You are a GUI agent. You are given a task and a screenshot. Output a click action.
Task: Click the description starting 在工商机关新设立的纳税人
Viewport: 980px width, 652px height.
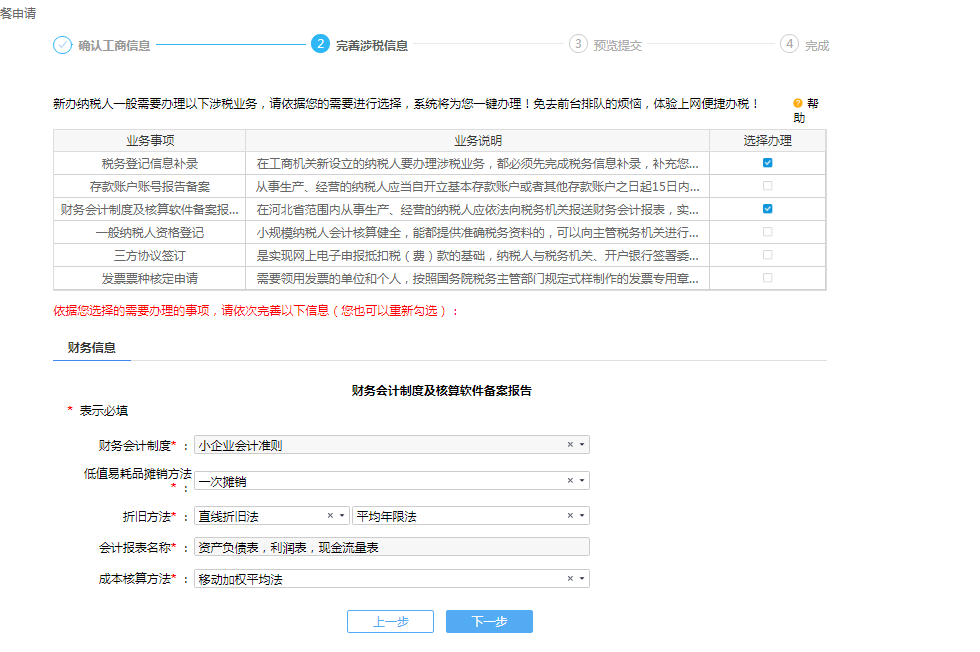point(478,164)
